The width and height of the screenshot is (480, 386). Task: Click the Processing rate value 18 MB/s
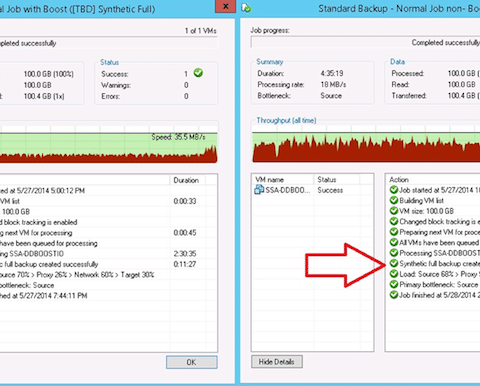click(333, 84)
